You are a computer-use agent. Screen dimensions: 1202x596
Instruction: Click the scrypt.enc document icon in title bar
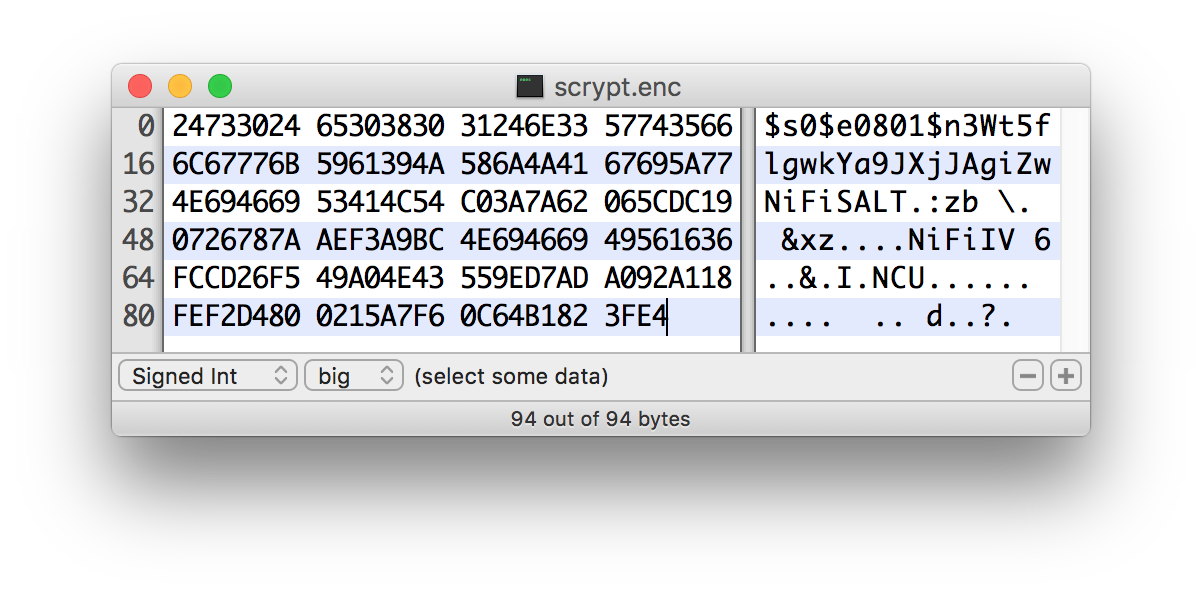[x=529, y=87]
